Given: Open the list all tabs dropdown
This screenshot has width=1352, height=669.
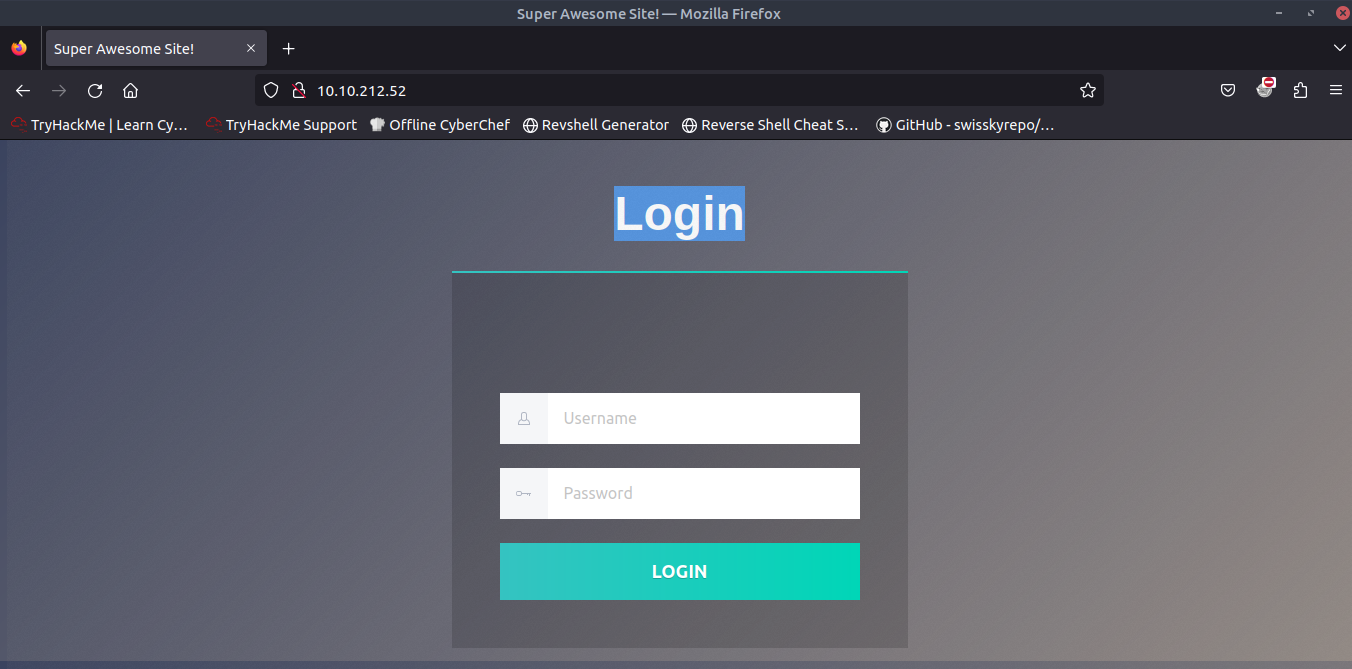Looking at the screenshot, I should [1340, 48].
